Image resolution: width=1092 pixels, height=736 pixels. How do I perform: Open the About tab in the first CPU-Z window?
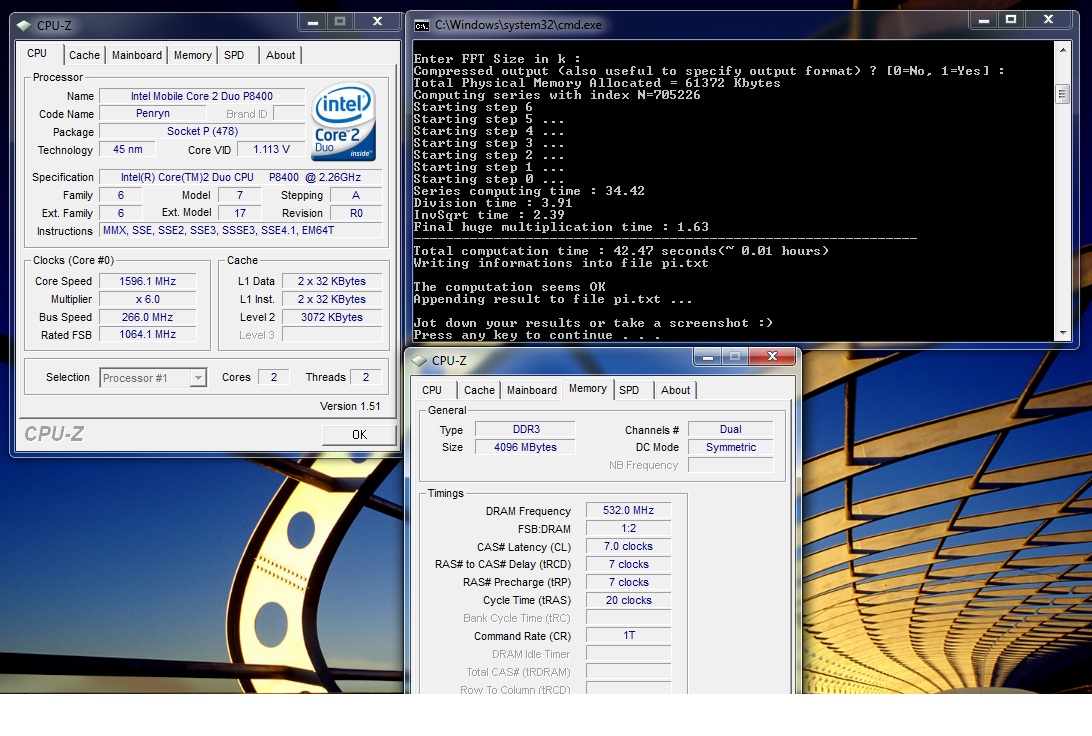pyautogui.click(x=280, y=55)
